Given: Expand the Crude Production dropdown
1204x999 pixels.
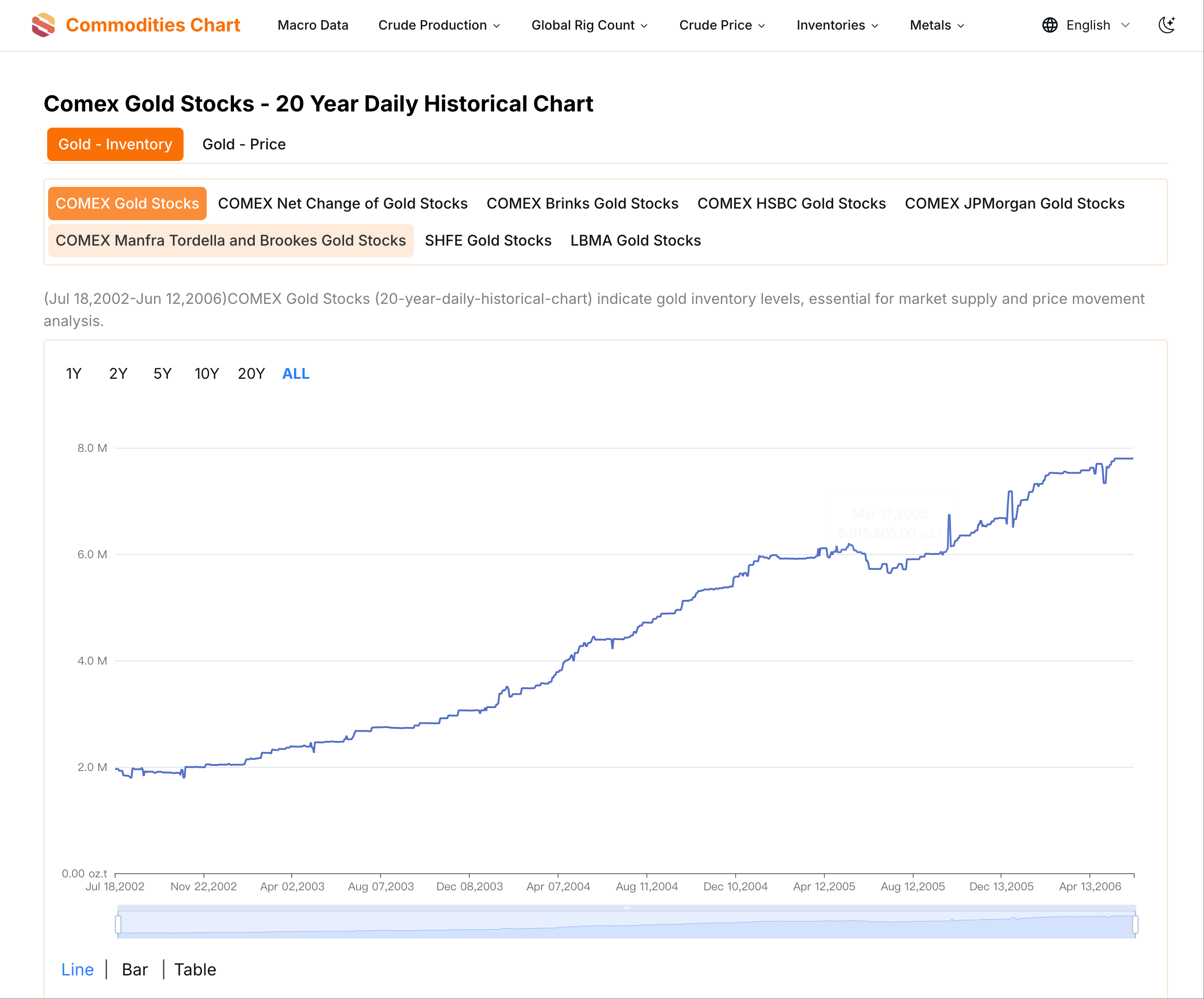Looking at the screenshot, I should (439, 25).
